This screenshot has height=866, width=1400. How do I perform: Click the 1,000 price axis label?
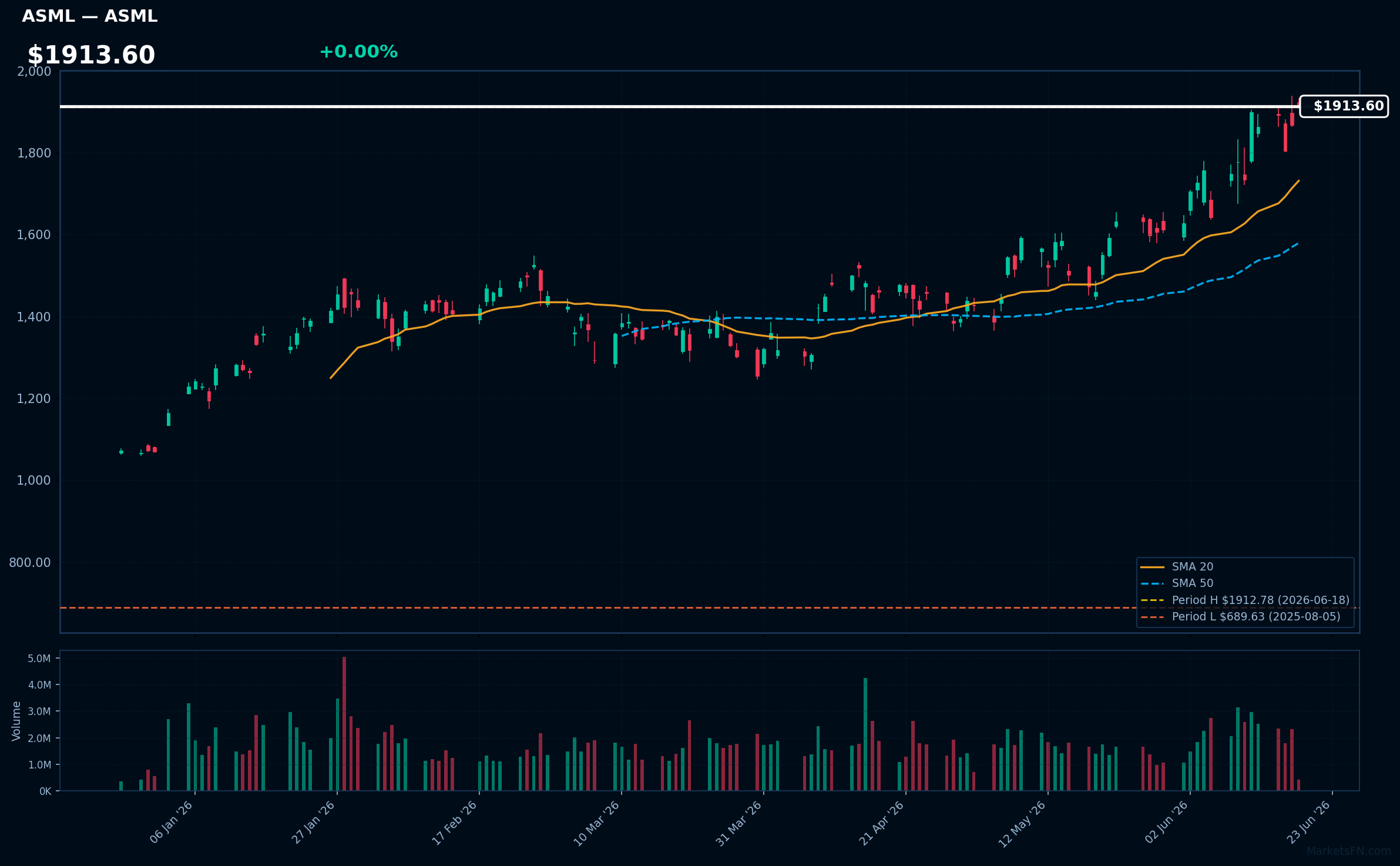(x=34, y=481)
